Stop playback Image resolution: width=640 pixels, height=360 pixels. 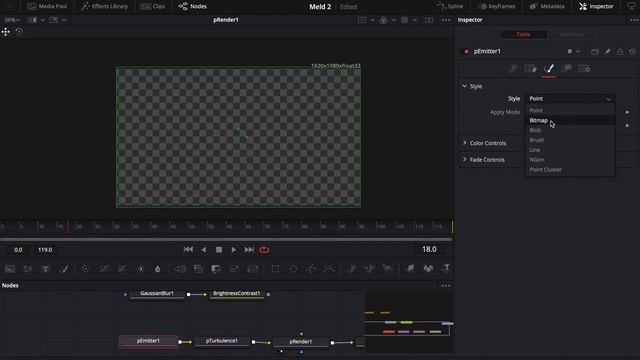coord(219,249)
